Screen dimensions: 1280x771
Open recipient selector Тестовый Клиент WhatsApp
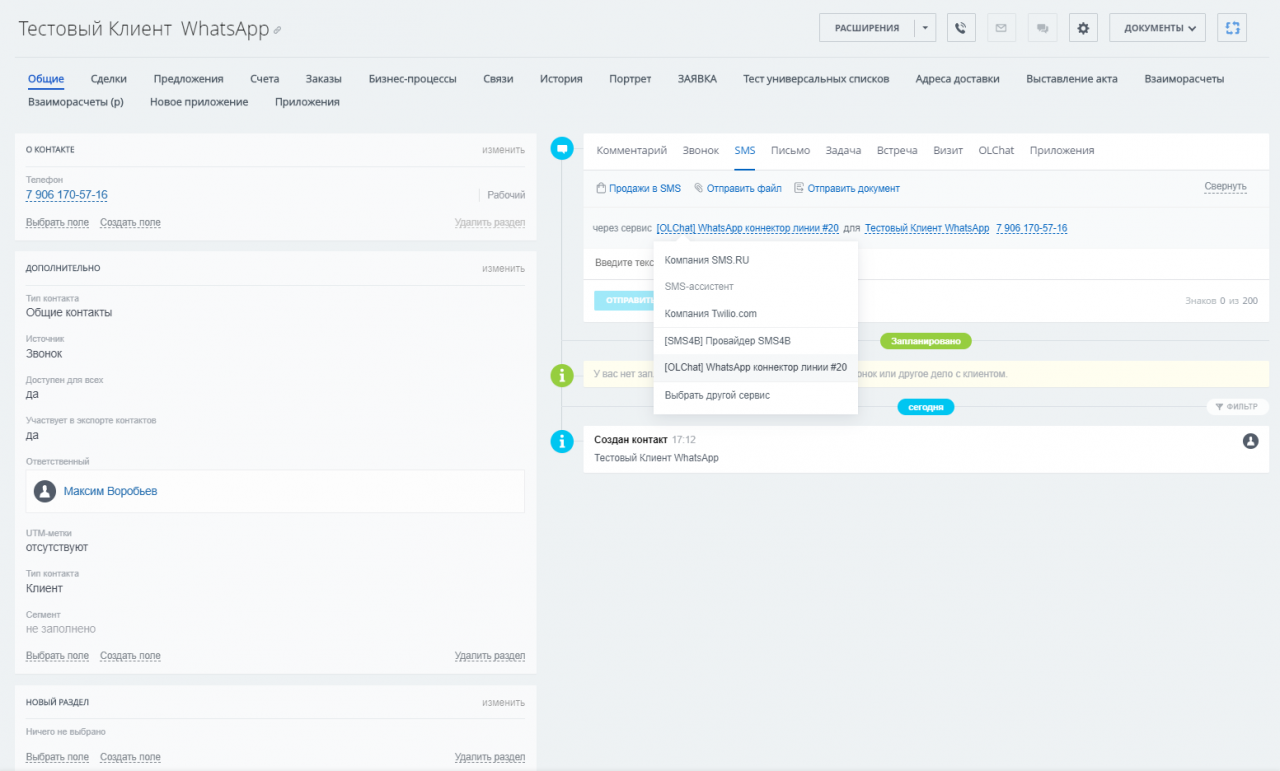pyautogui.click(x=927, y=228)
